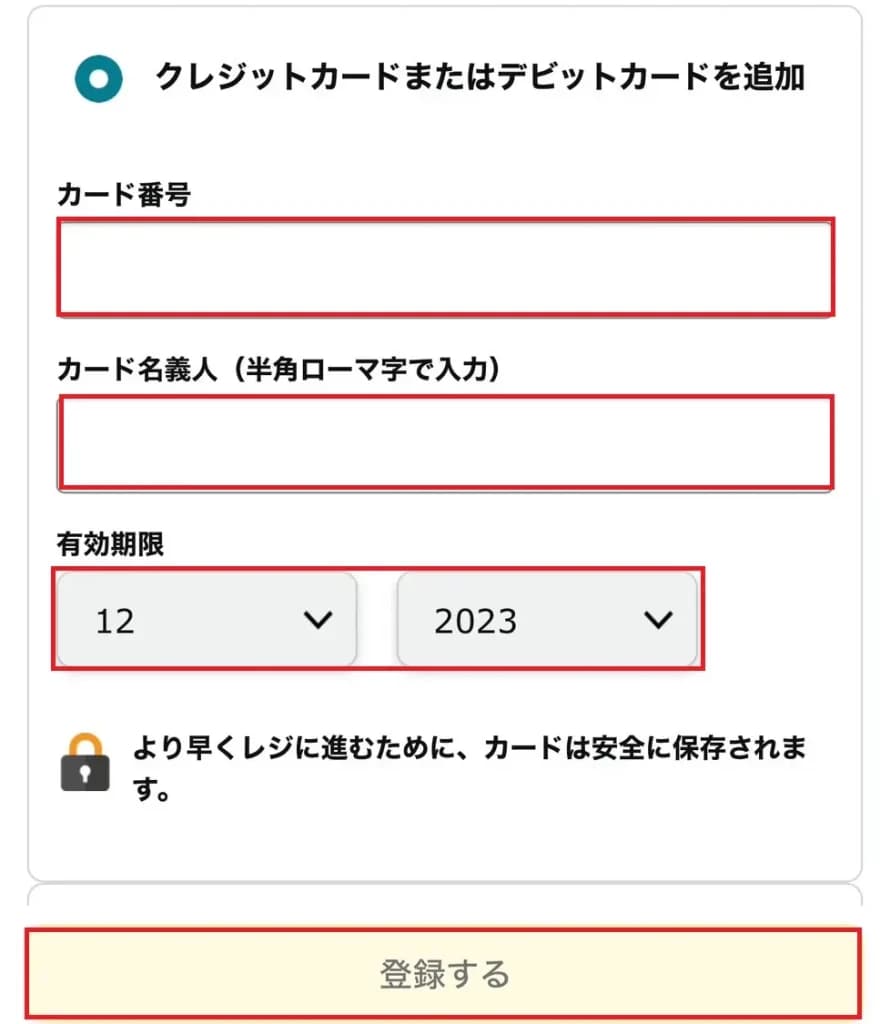Open the expiry year dropdown showing 2023
Image resolution: width=890 pixels, height=1024 pixels.
pos(547,620)
